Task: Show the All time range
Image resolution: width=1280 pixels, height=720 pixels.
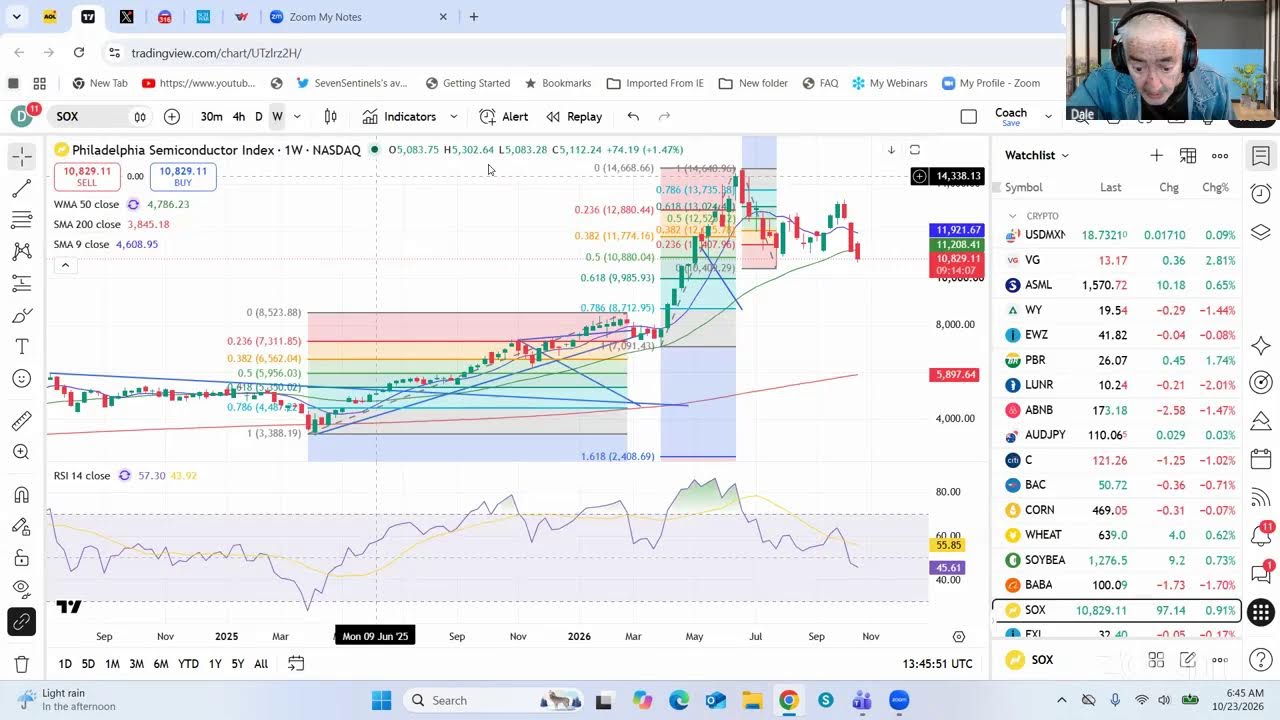Action: (261, 664)
